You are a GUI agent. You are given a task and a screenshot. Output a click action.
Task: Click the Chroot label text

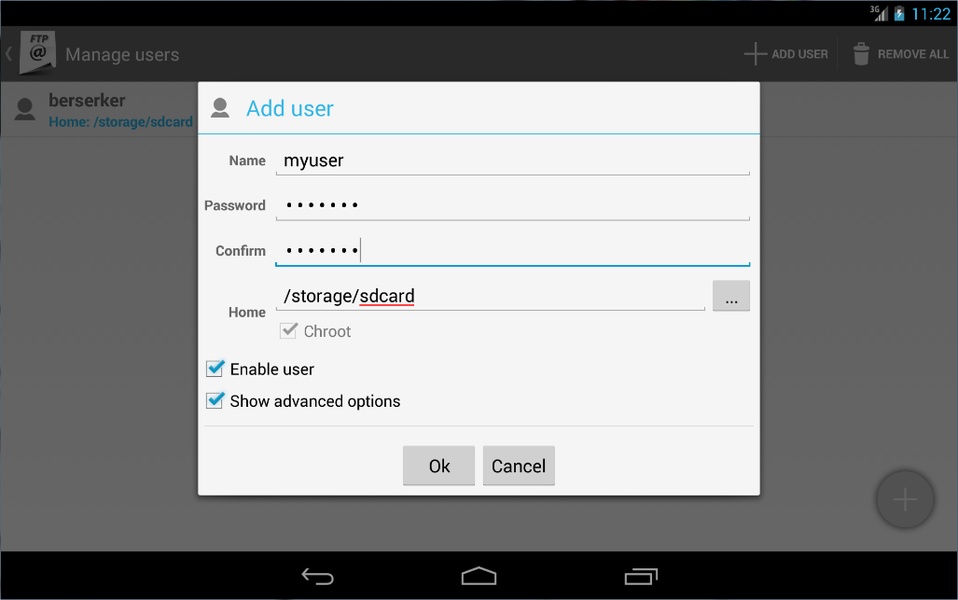point(327,331)
